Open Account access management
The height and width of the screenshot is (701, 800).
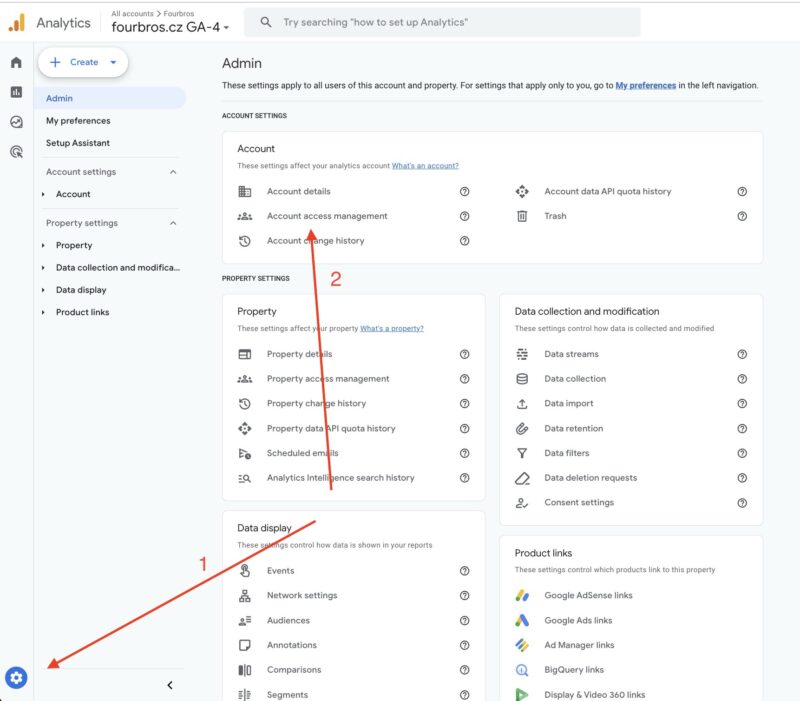click(x=327, y=216)
